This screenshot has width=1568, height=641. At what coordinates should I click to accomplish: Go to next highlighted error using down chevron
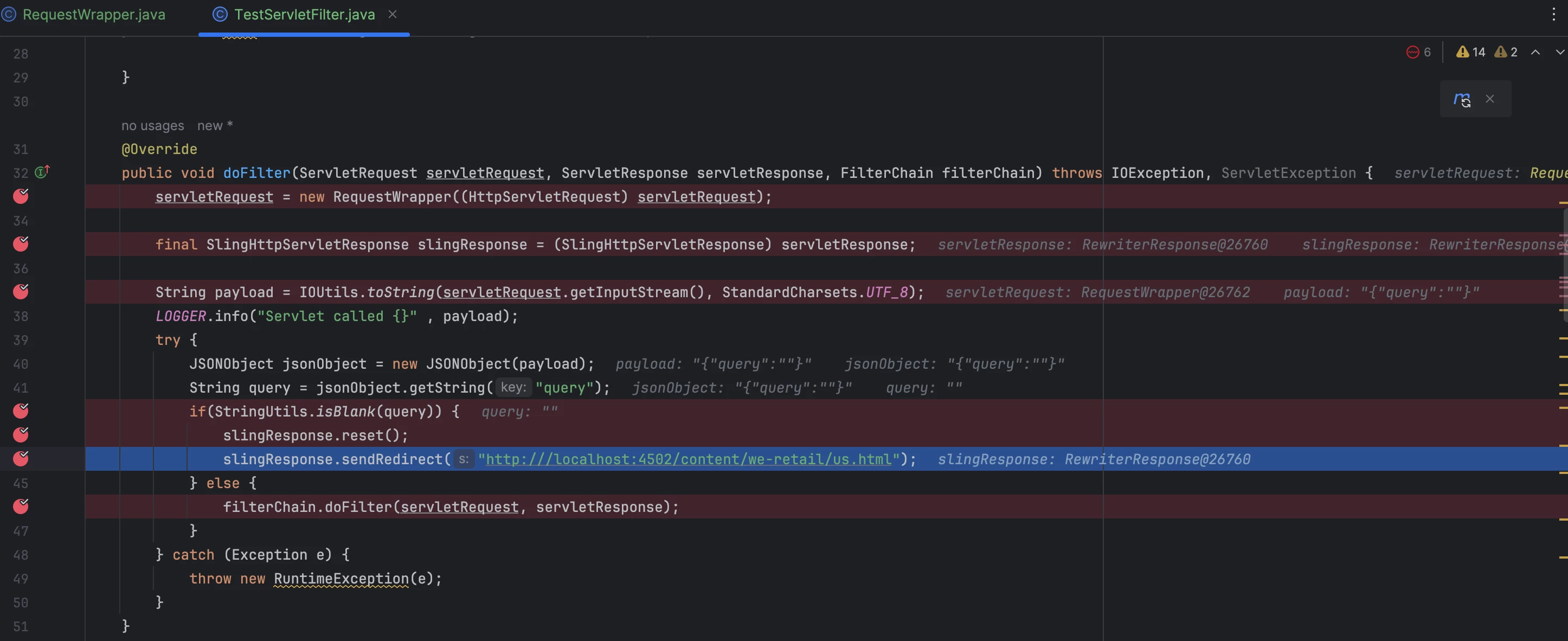[x=1559, y=53]
